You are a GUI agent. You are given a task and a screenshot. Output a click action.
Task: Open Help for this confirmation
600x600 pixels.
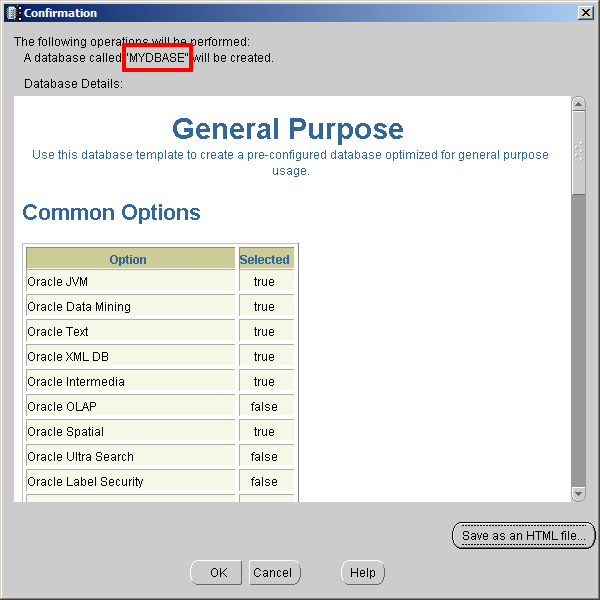click(363, 572)
